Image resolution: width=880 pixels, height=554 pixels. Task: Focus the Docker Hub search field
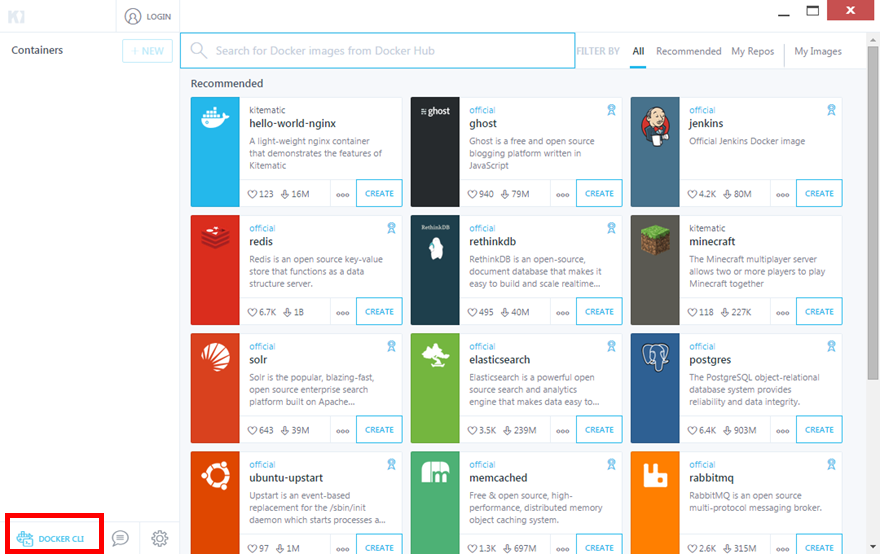point(390,51)
